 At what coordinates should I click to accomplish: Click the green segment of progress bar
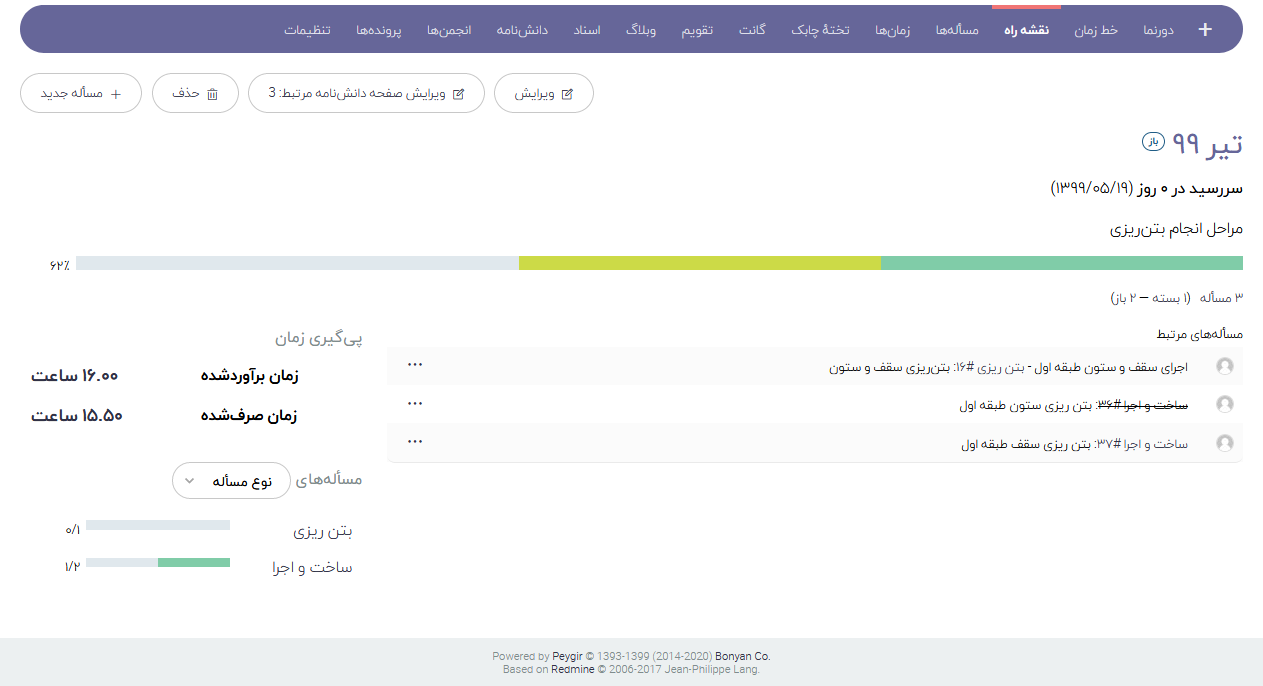tap(1061, 263)
